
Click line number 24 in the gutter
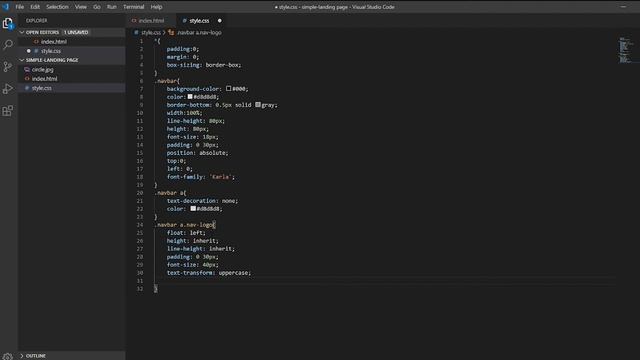point(140,225)
